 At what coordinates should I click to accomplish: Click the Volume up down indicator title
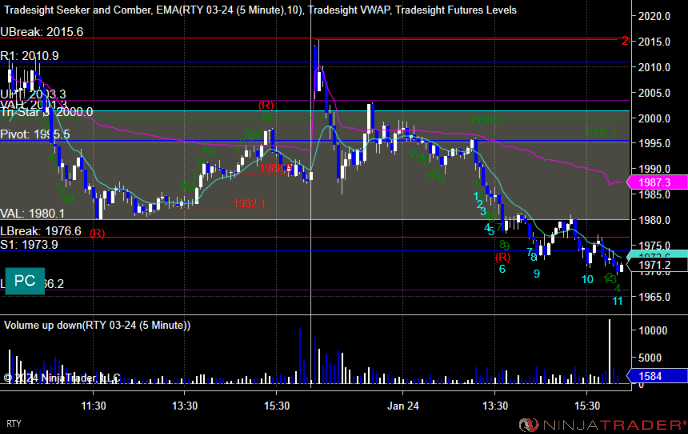(x=97, y=325)
